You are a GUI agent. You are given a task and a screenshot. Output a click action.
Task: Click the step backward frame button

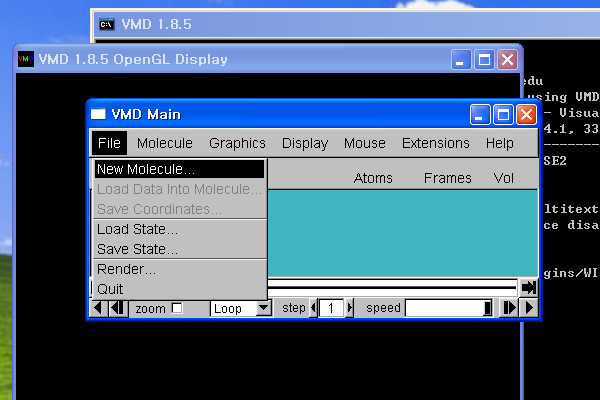(117, 308)
